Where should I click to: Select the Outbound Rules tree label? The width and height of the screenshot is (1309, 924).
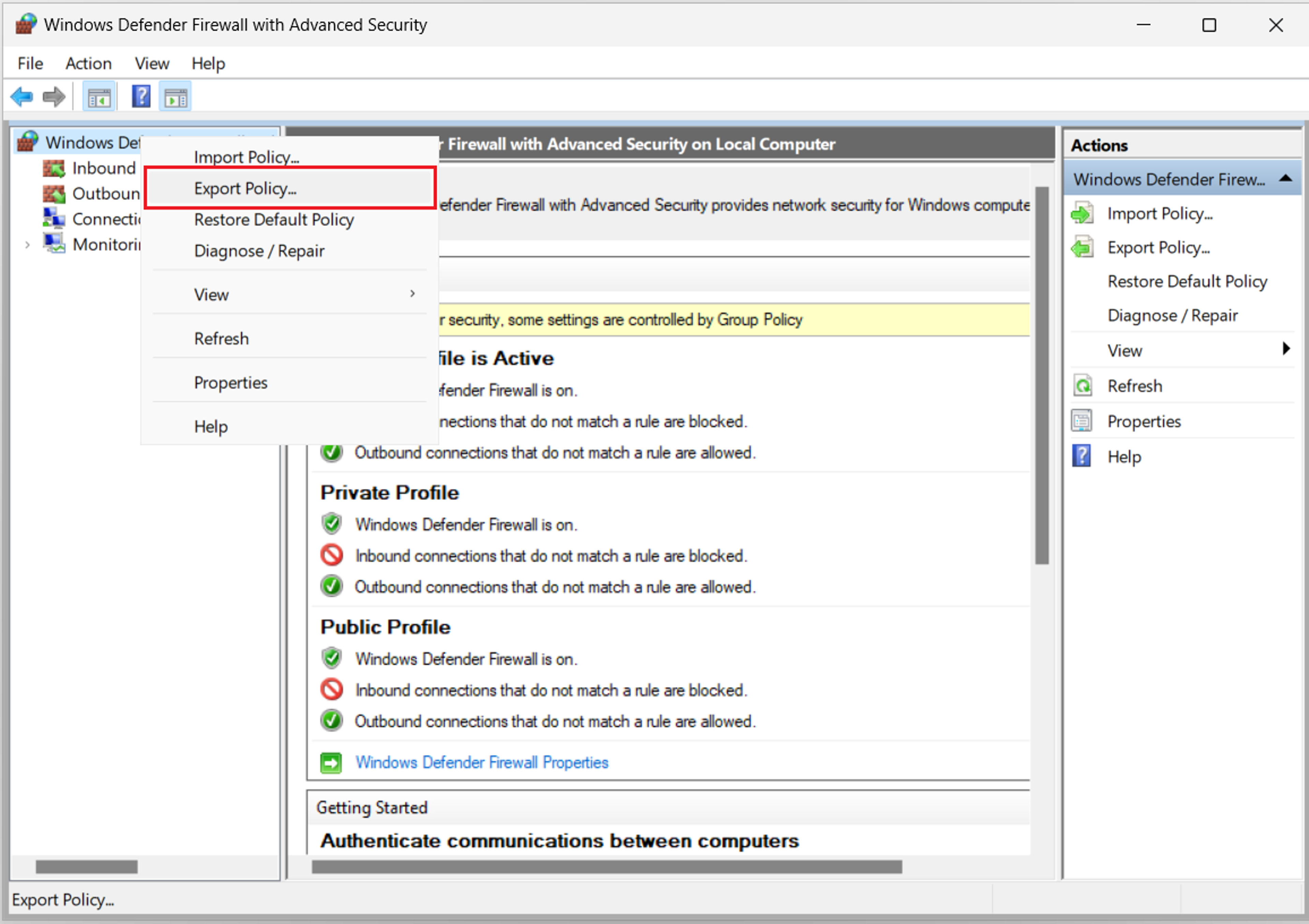(x=106, y=194)
